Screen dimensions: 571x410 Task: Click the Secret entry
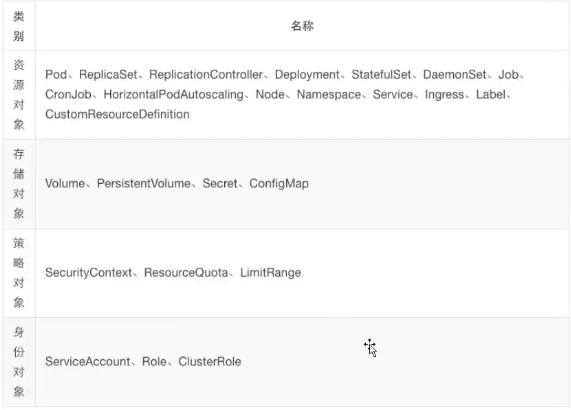220,184
